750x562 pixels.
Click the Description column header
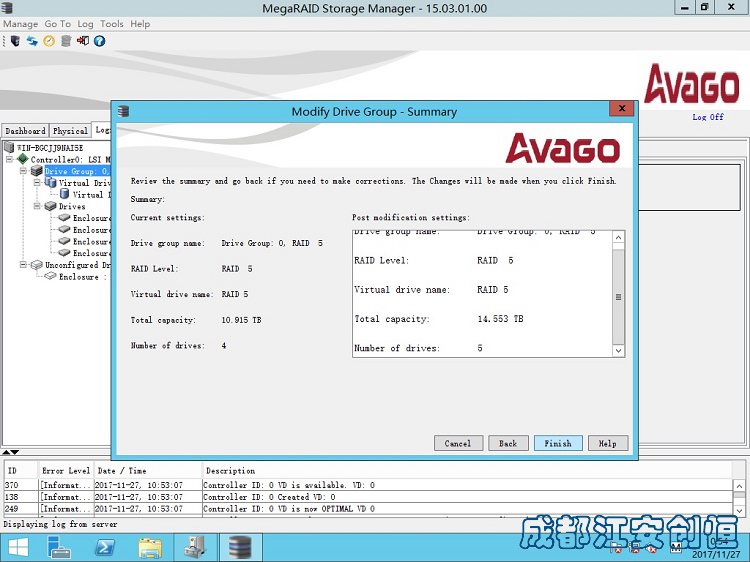467,471
